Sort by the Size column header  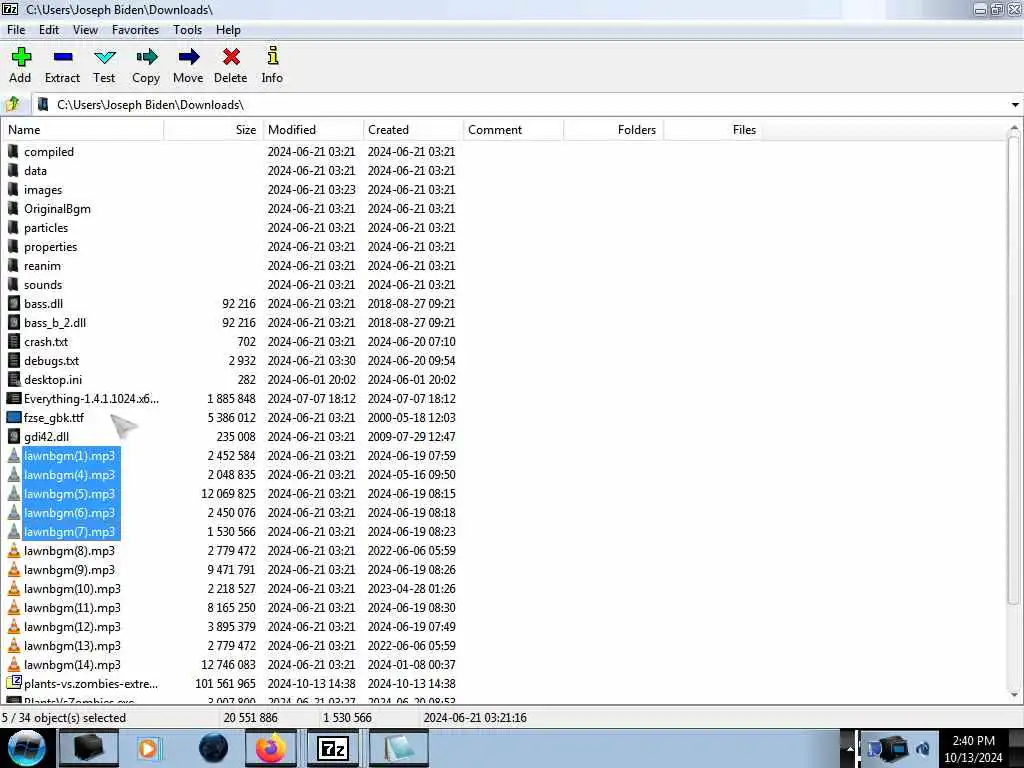tap(214, 130)
